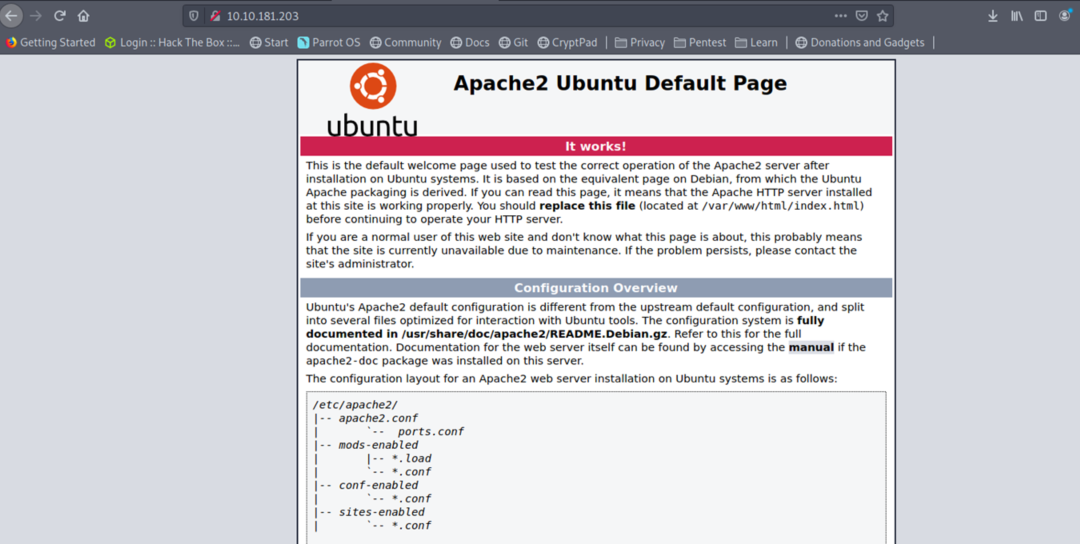Open Donations and Gadgets bookmark
This screenshot has width=1080, height=544.
point(860,43)
